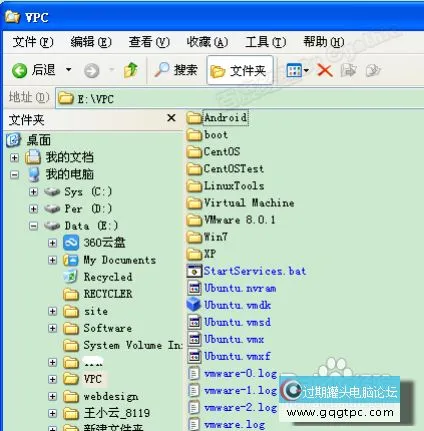
Task: Select the Ubuntu.vmsd file icon
Action: tap(194, 322)
